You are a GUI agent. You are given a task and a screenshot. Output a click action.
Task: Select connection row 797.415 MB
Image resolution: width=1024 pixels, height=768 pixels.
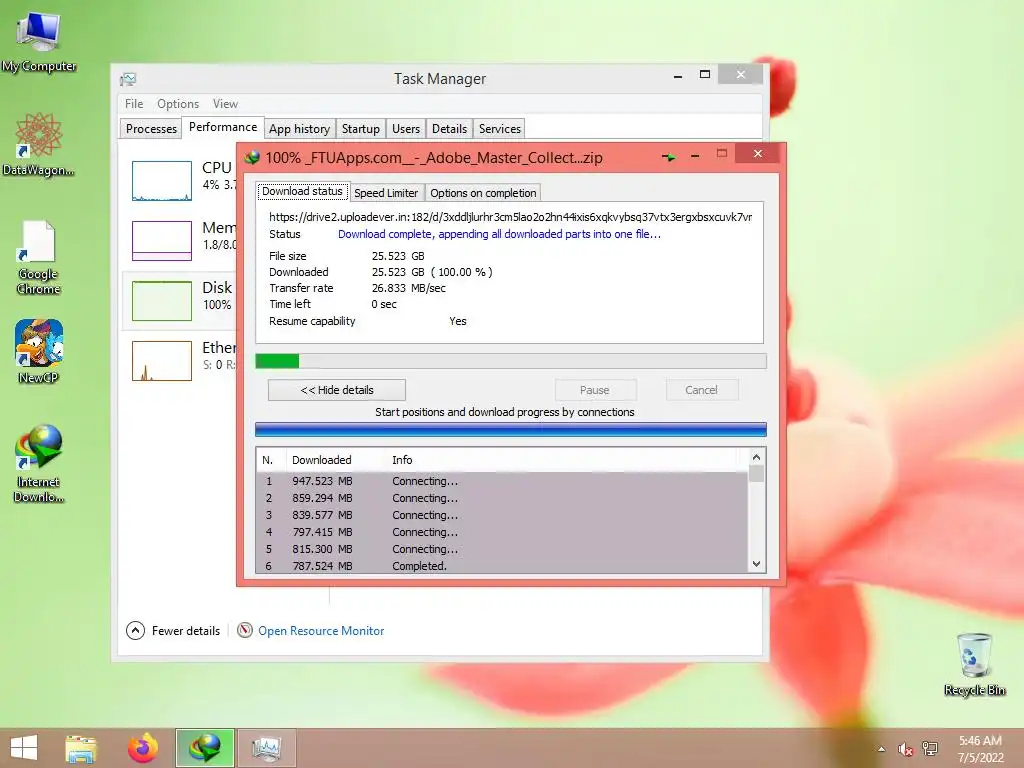(x=502, y=532)
